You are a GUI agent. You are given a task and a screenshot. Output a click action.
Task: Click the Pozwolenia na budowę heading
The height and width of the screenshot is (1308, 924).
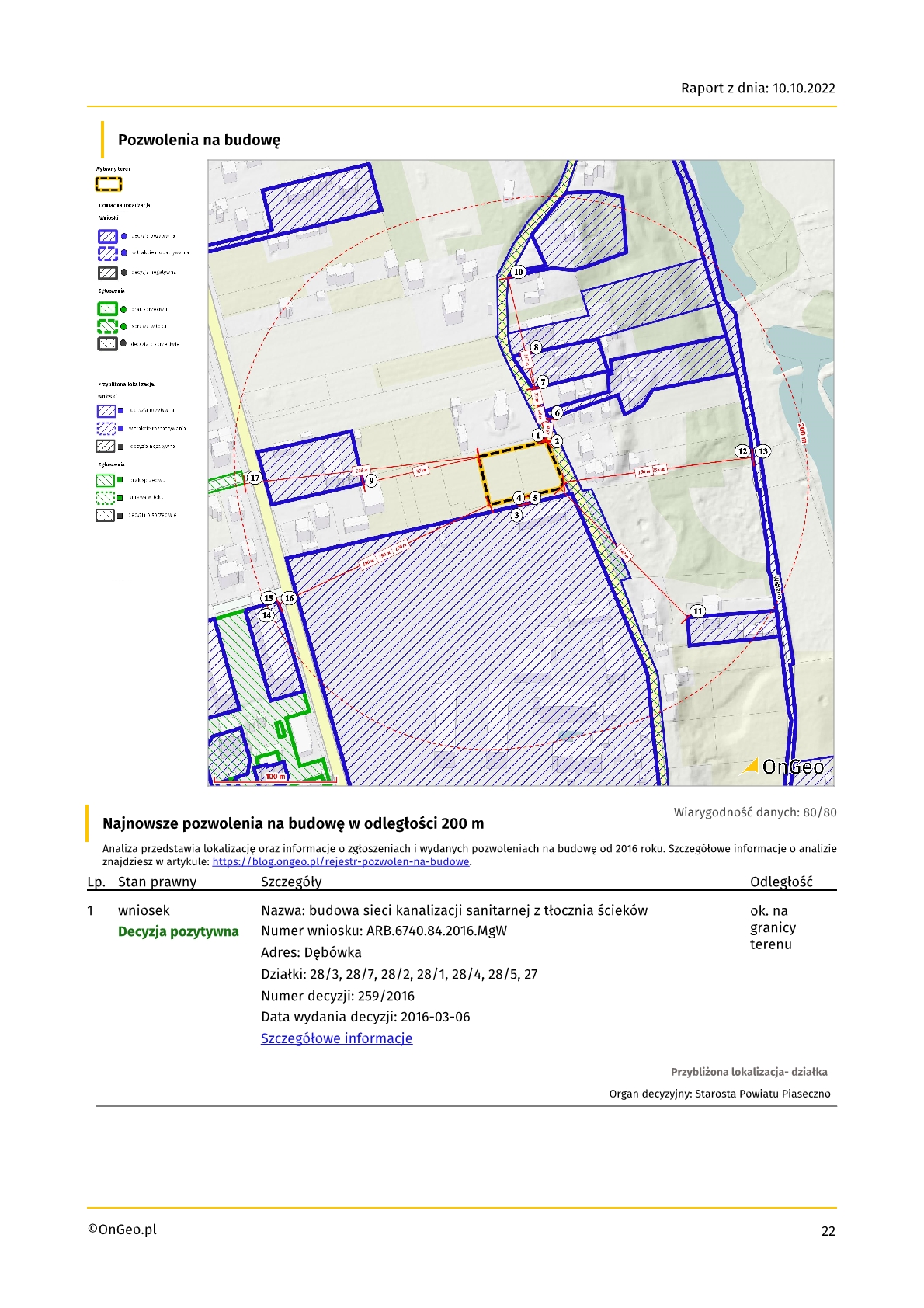(199, 140)
